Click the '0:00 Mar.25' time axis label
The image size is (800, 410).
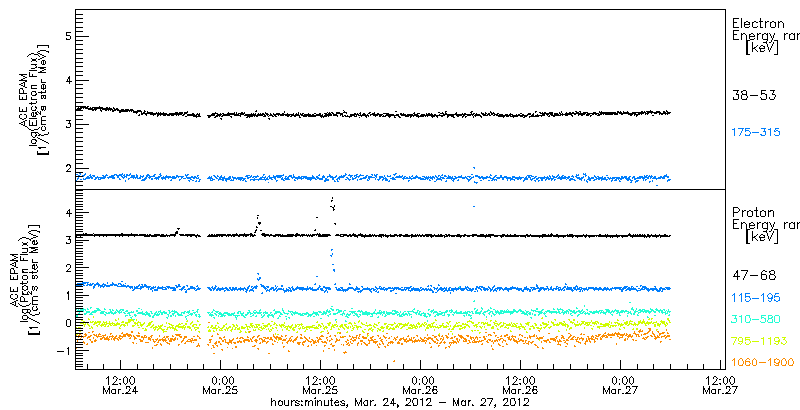click(220, 386)
